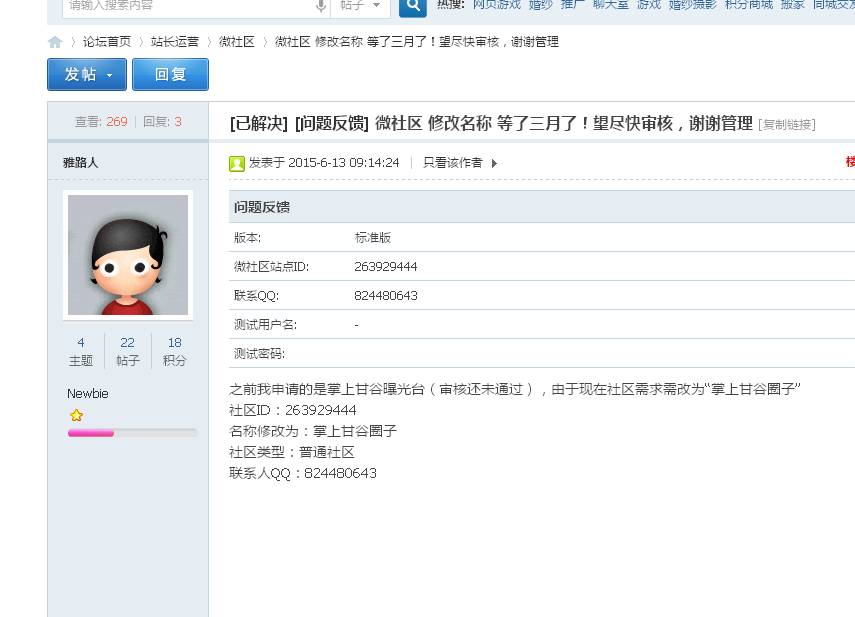Click the line 联系人QQ：824480643
Viewport: 855px width, 617px height.
point(303,473)
